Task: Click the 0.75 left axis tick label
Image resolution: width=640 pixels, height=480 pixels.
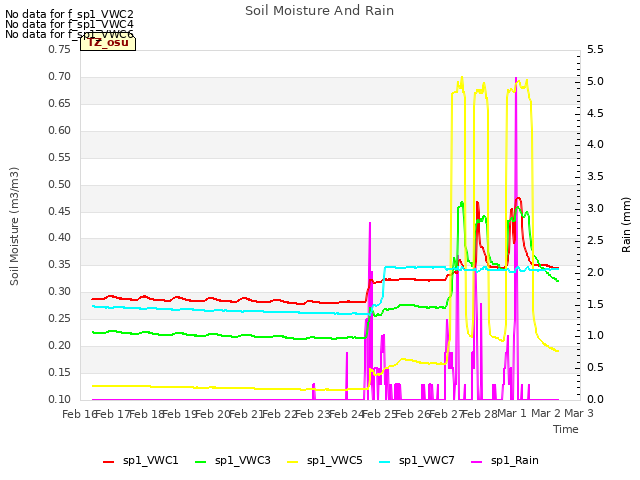Action: [60, 49]
